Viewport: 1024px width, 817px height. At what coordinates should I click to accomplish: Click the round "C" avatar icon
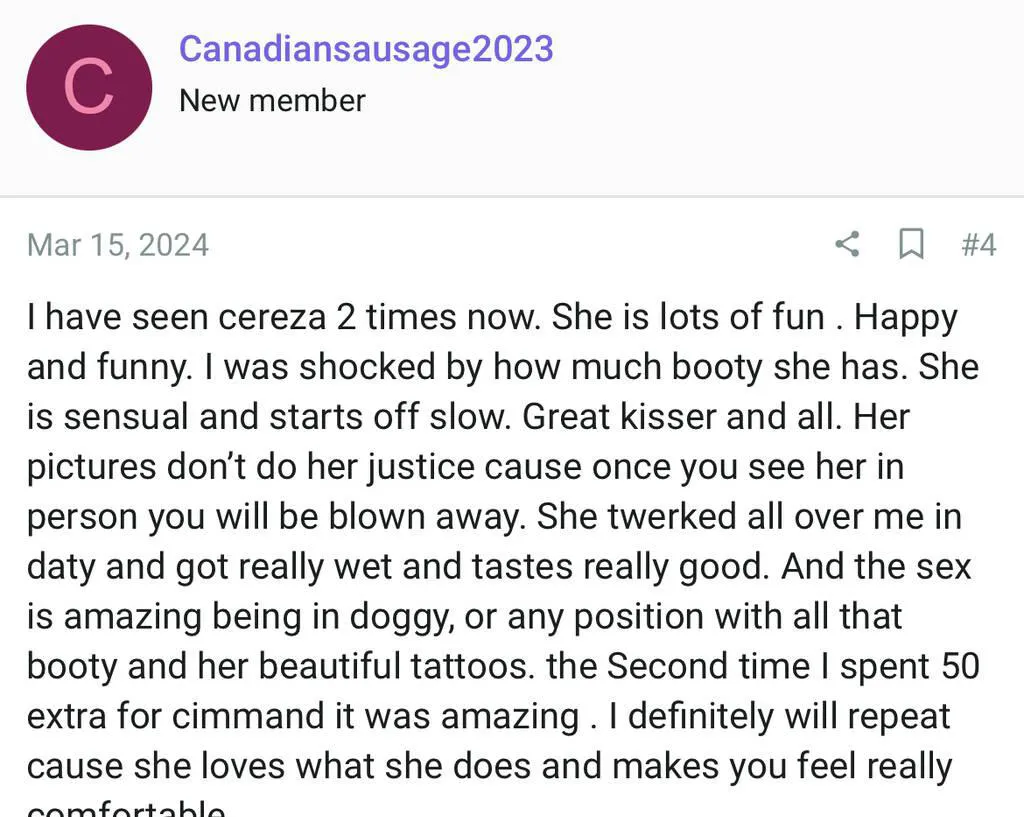(89, 88)
